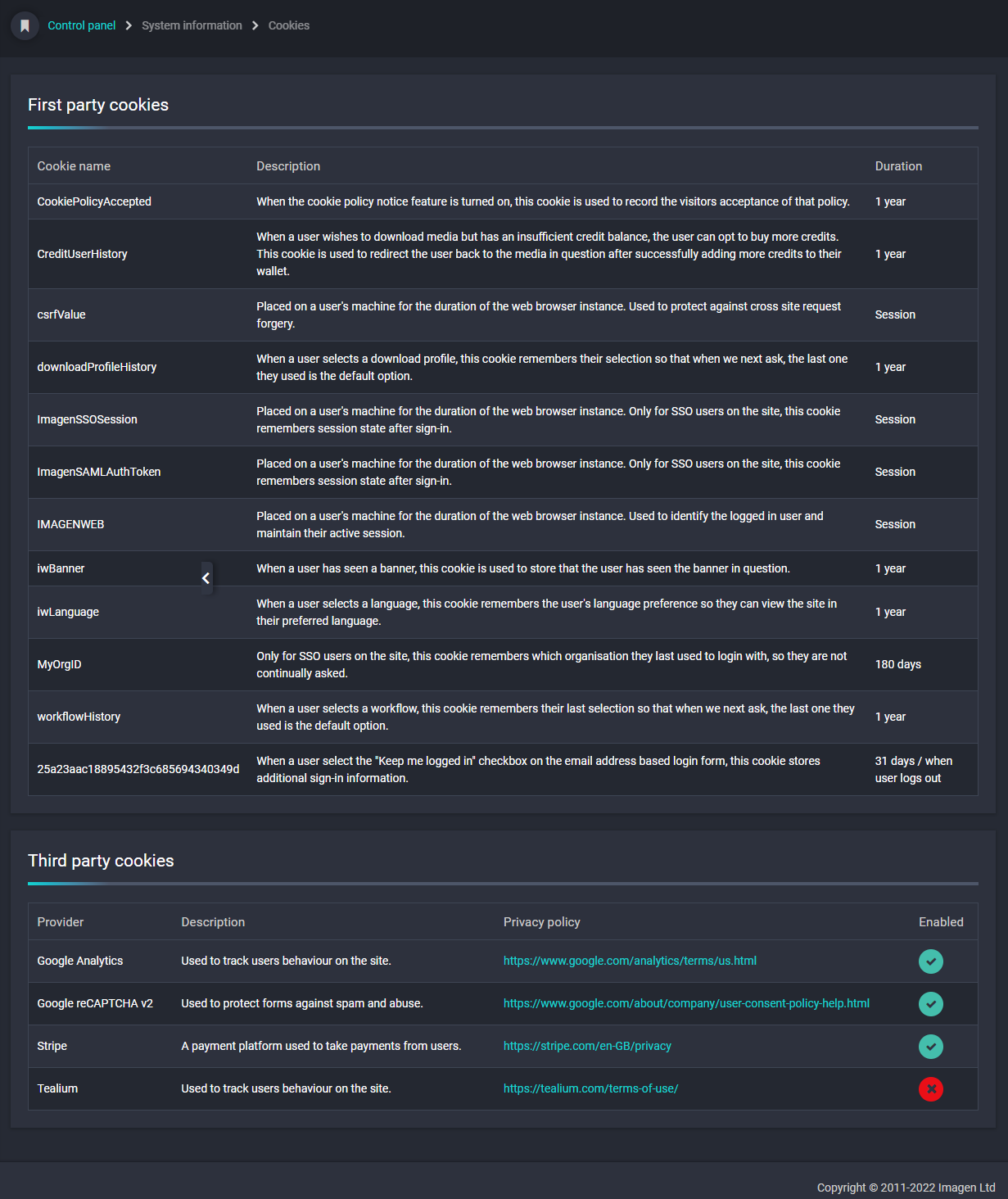The image size is (1008, 1199).
Task: Select the Cookies breadcrumb item
Action: tap(289, 25)
